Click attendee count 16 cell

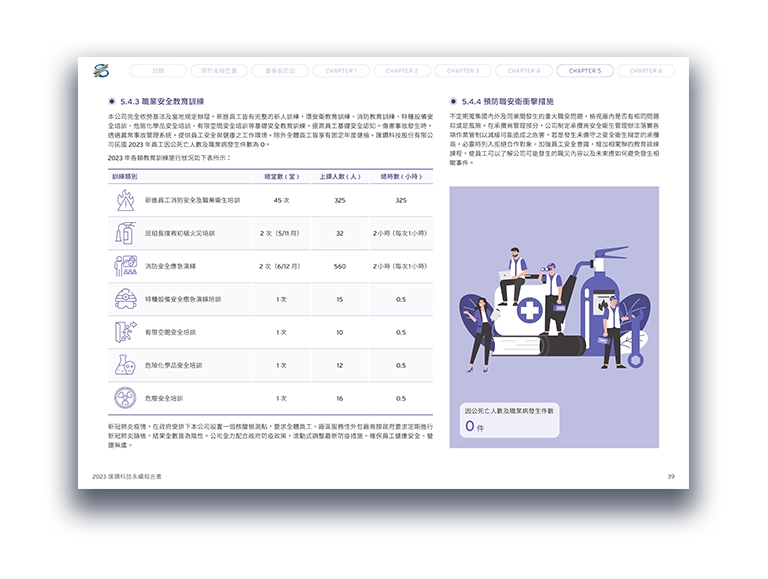[340, 398]
